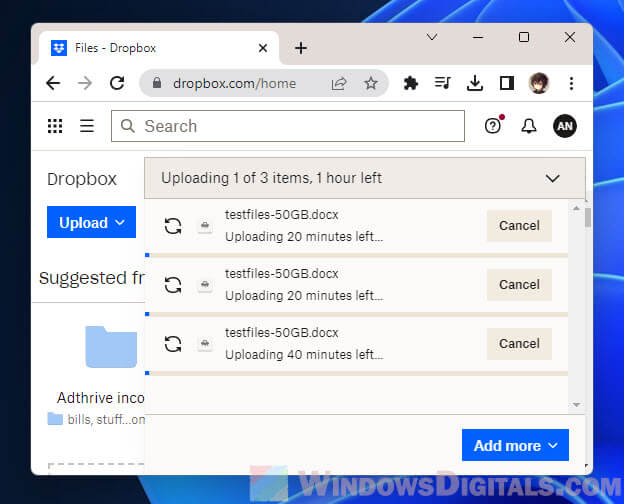This screenshot has height=504, width=624.
Task: Open Dropbox app grid launcher
Action: tap(55, 126)
